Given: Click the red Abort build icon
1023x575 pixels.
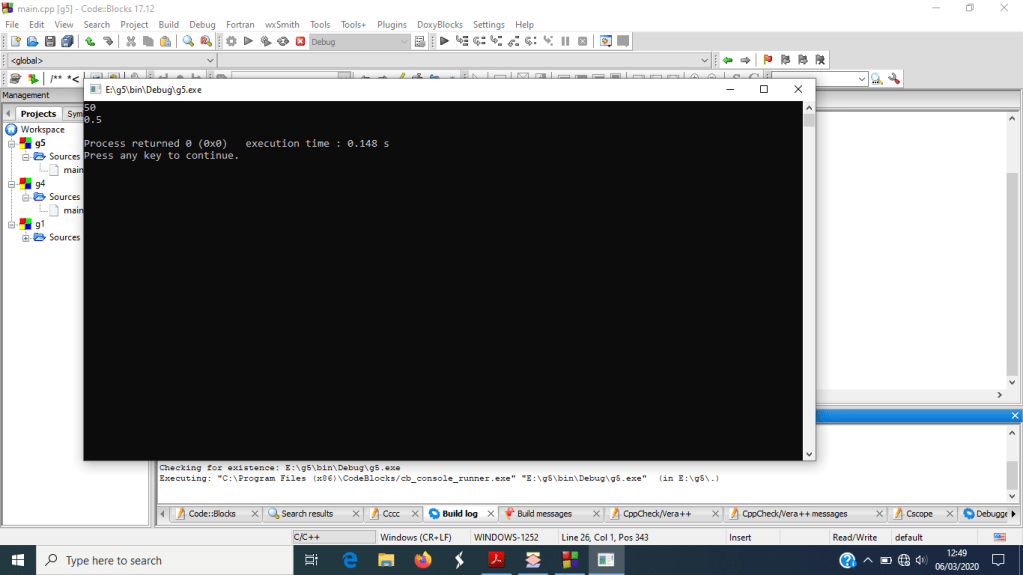Looking at the screenshot, I should (x=300, y=41).
